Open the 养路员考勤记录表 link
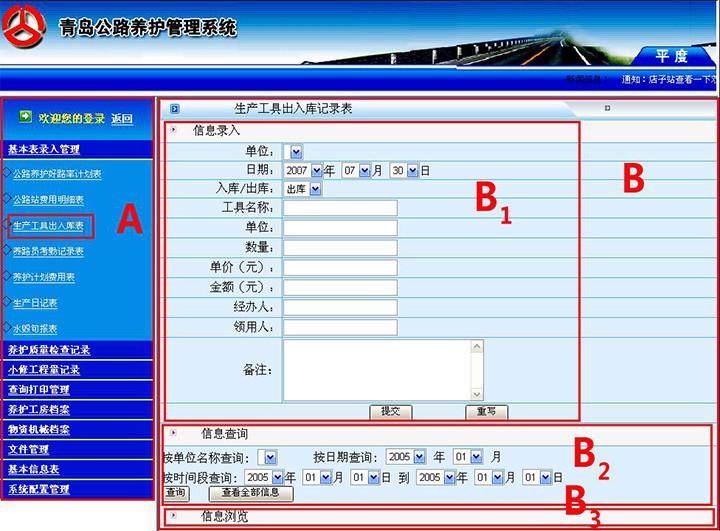 tap(48, 251)
